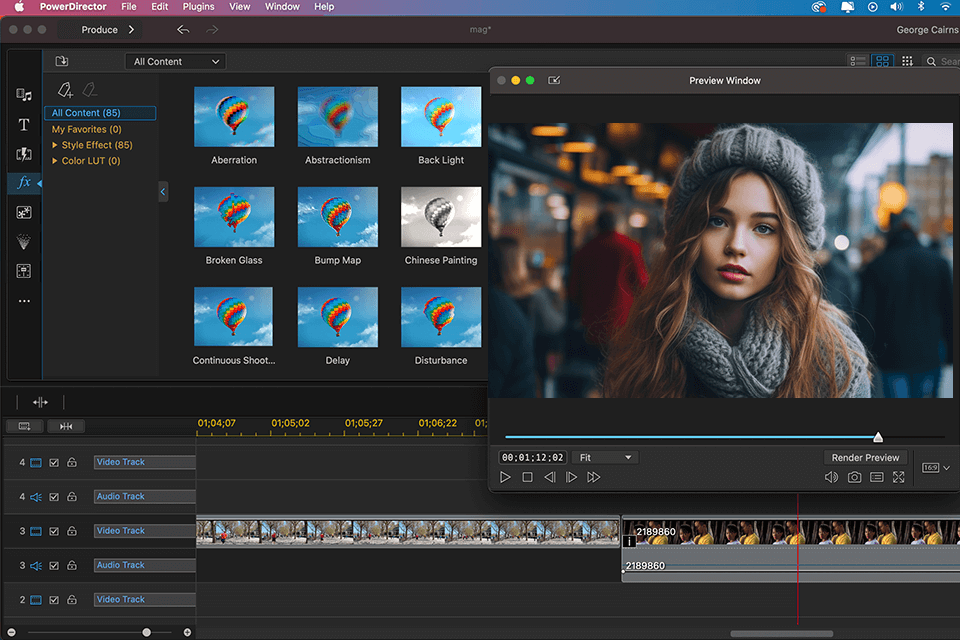Viewport: 960px width, 640px height.
Task: Click the preview volume speaker icon
Action: point(831,478)
